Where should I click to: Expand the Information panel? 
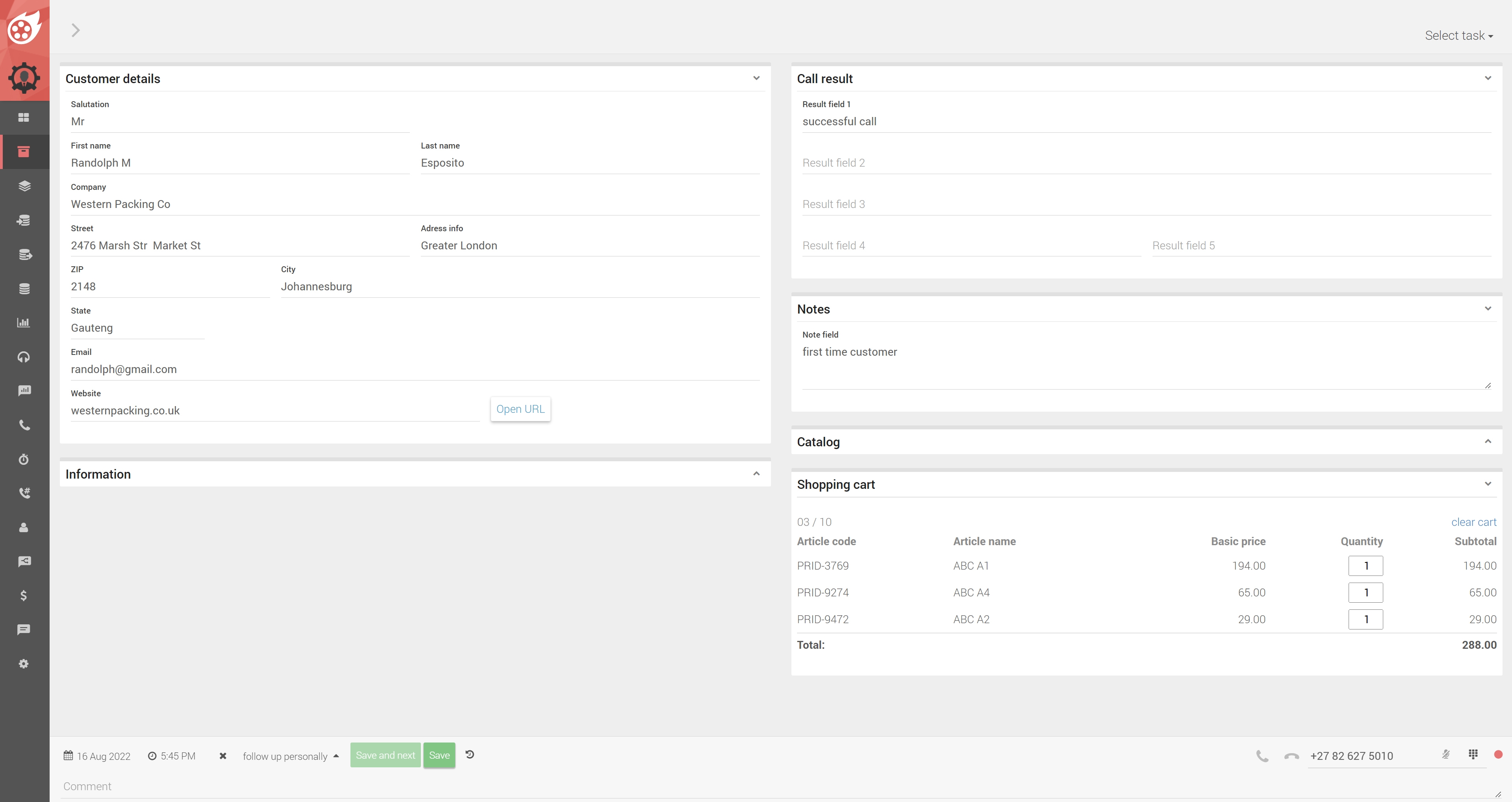[756, 474]
